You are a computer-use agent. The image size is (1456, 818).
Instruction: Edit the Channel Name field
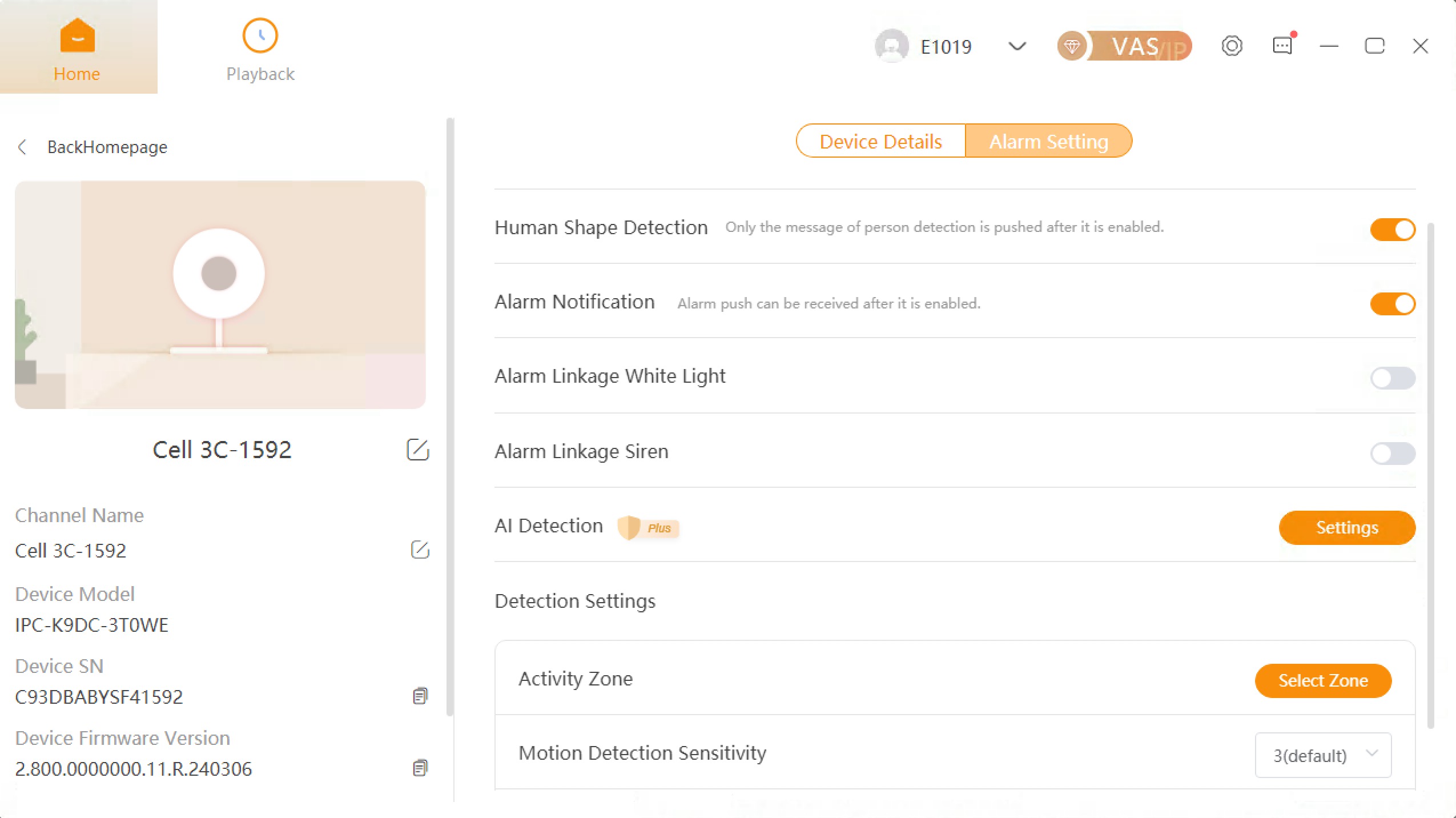(x=420, y=550)
